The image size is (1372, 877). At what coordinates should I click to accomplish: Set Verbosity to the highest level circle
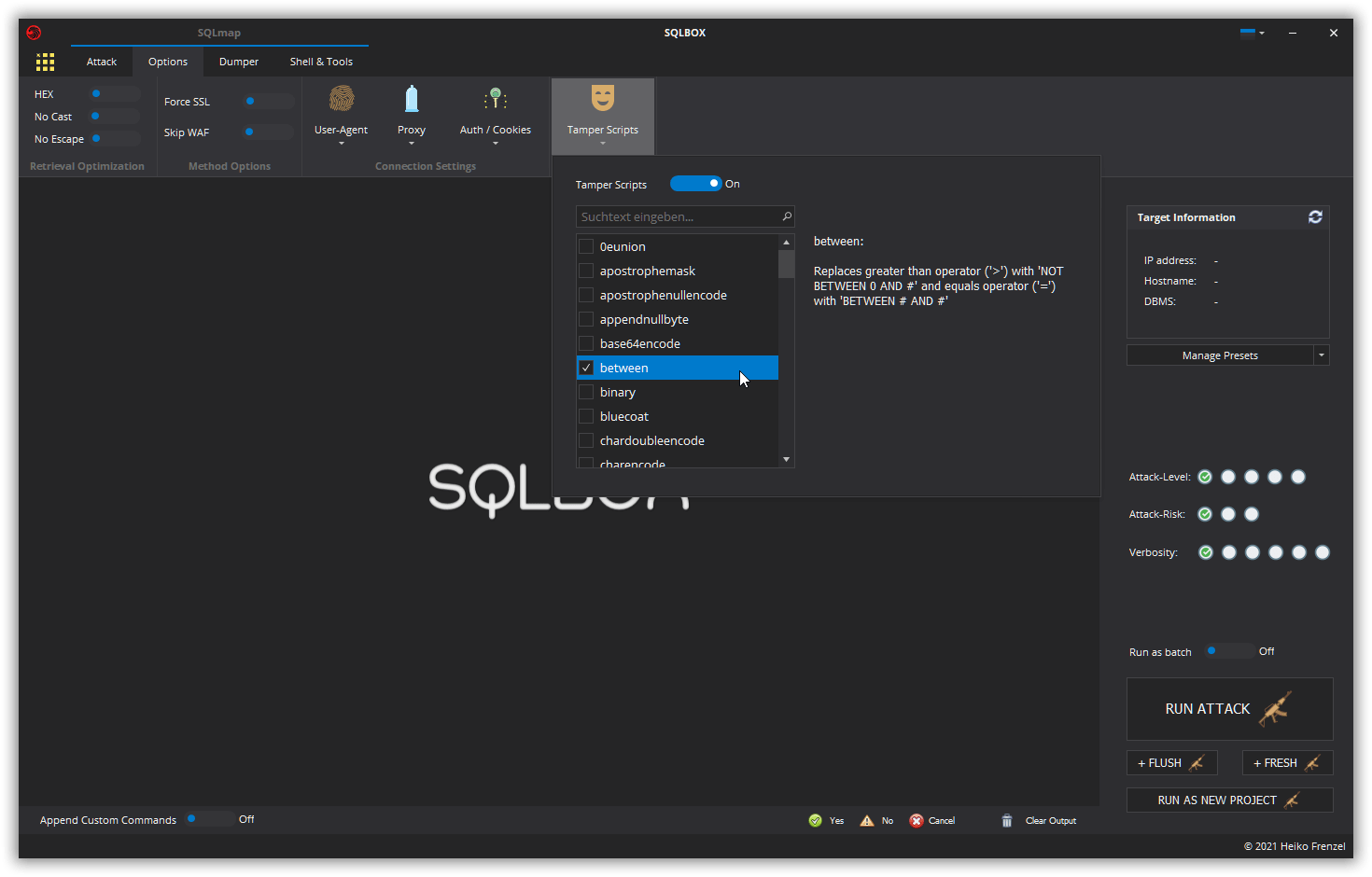pyautogui.click(x=1322, y=551)
